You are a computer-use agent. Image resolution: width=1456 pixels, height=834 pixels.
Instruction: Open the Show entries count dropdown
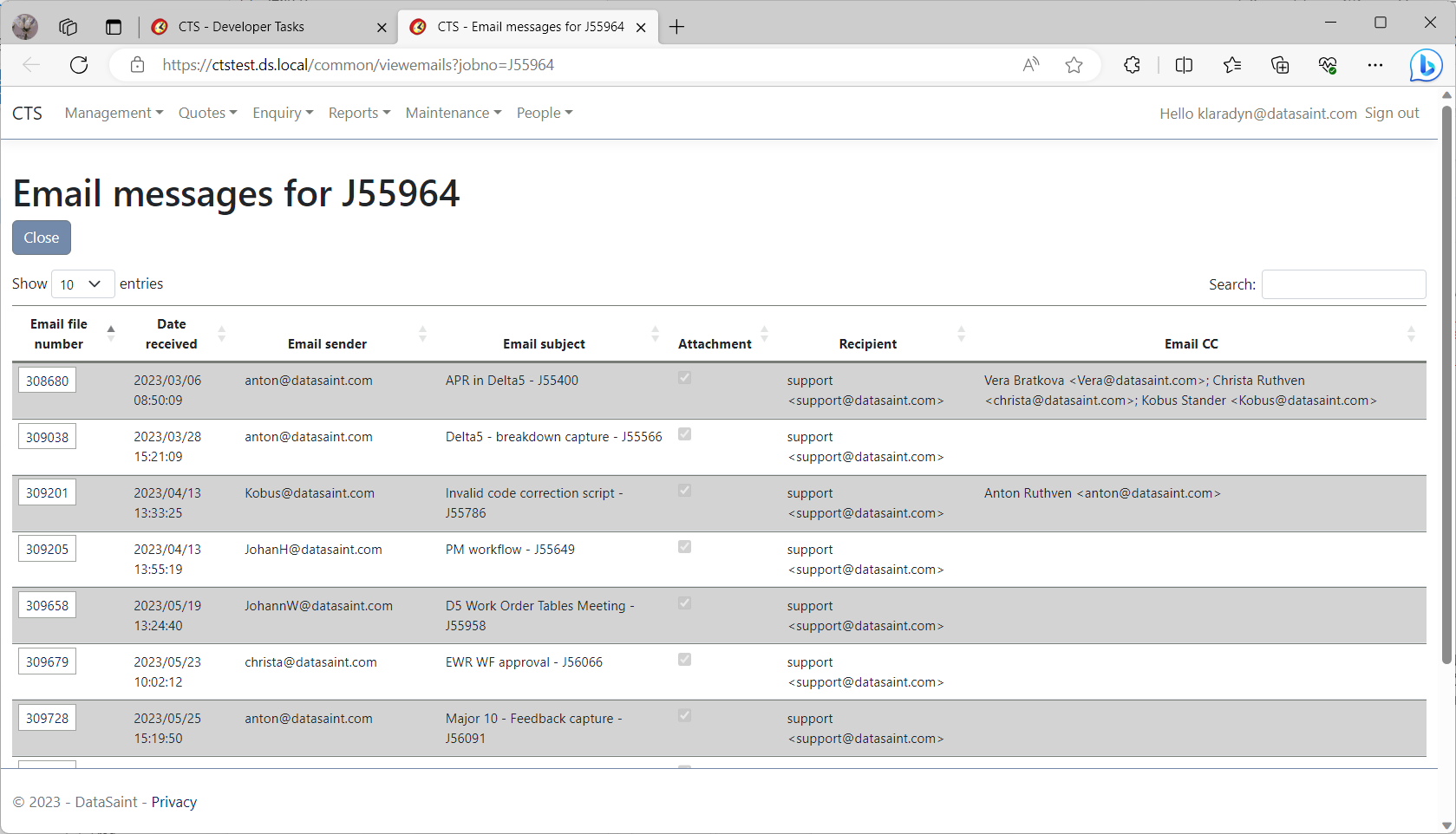coord(83,284)
